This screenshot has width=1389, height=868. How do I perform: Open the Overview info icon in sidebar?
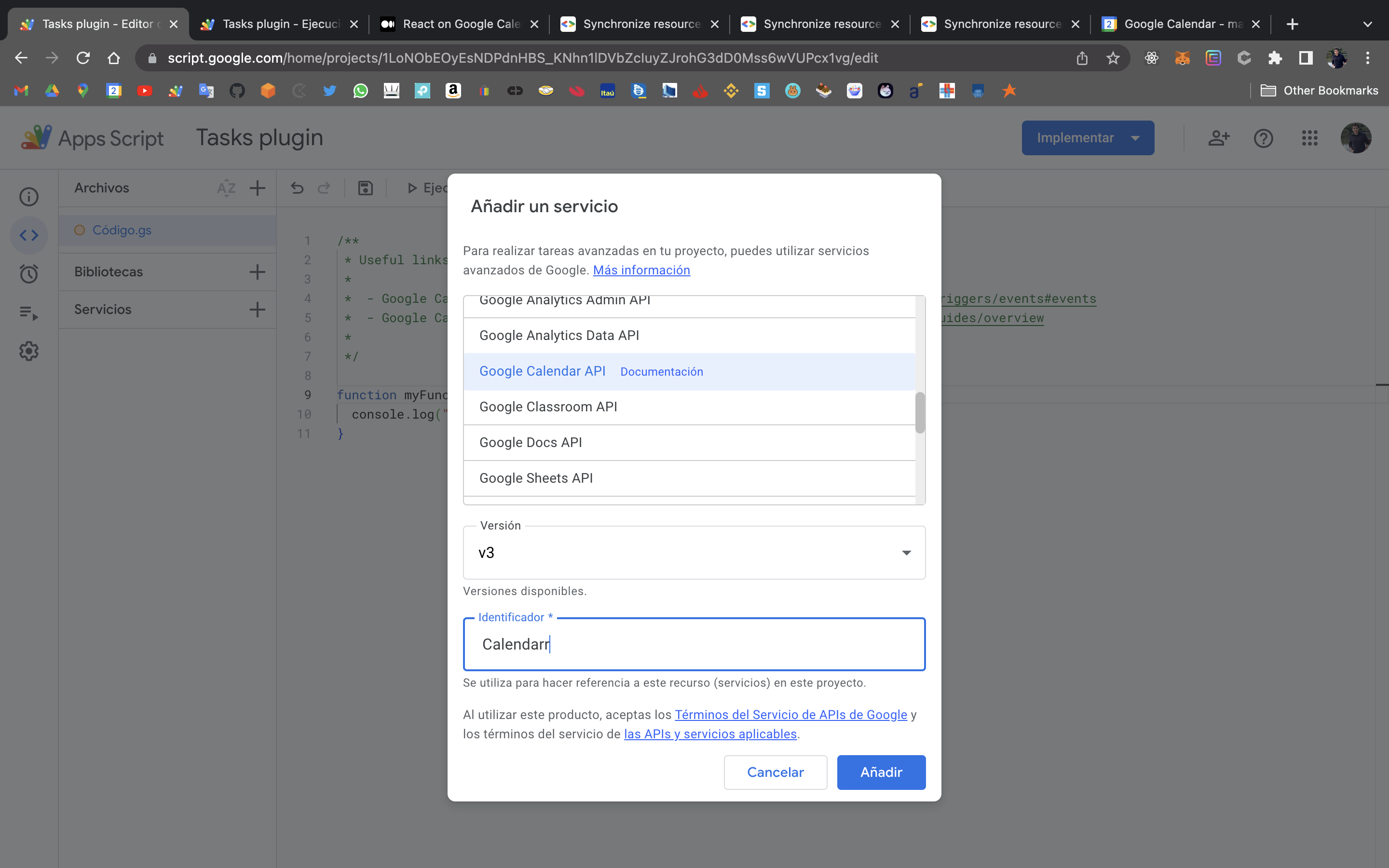click(x=29, y=197)
